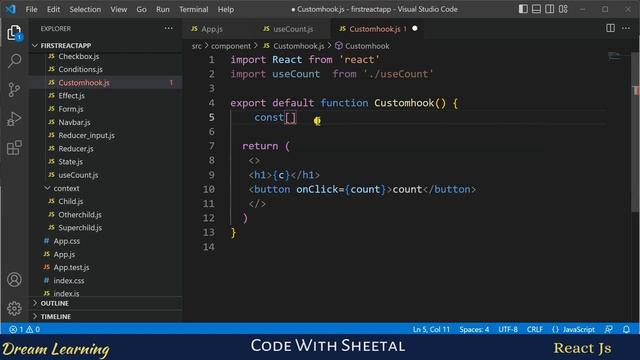Screen dimensions: 640x360
Task: Open the Search view icon
Action: (x=14, y=61)
